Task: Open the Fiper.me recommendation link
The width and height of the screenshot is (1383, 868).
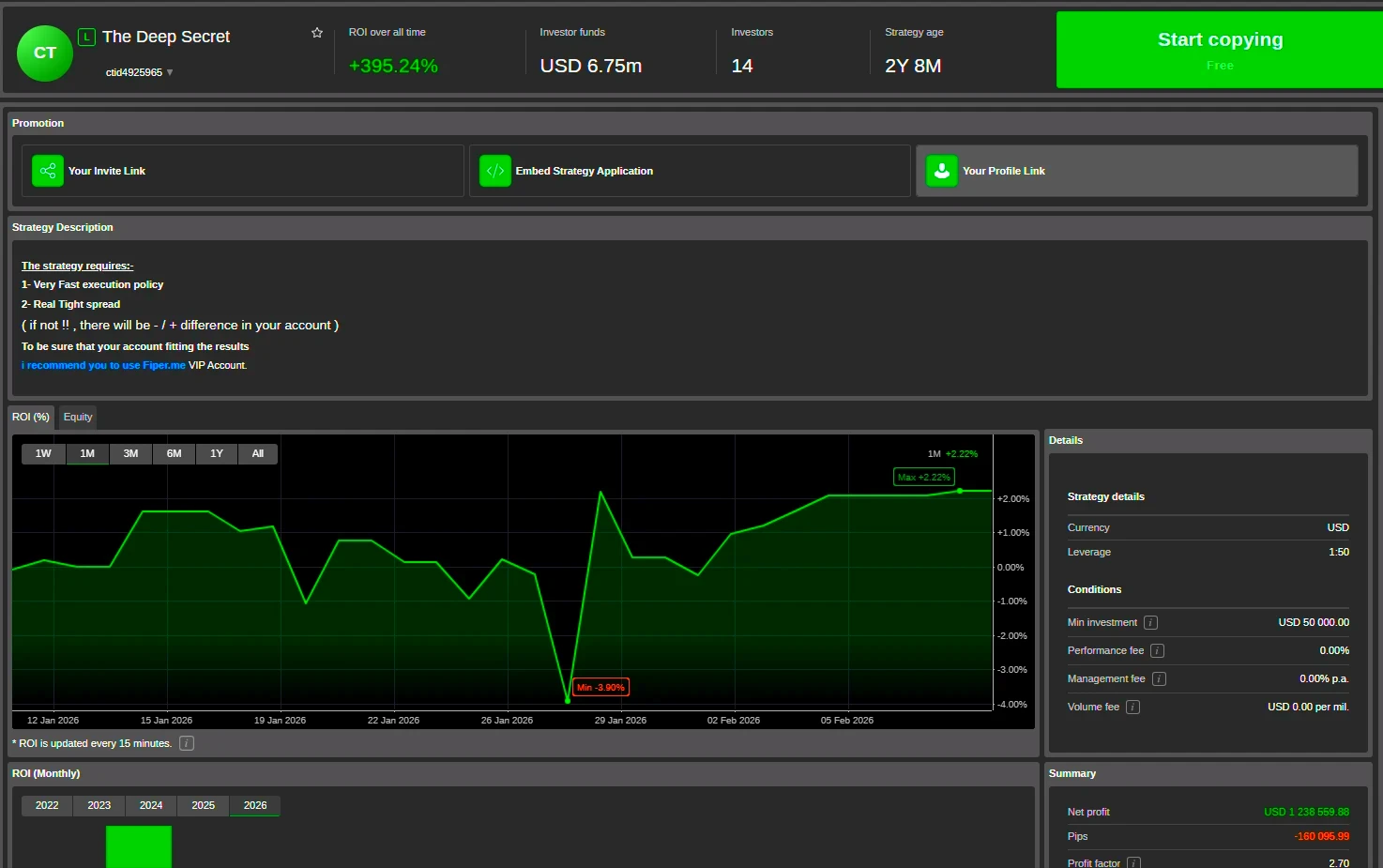Action: (x=103, y=365)
